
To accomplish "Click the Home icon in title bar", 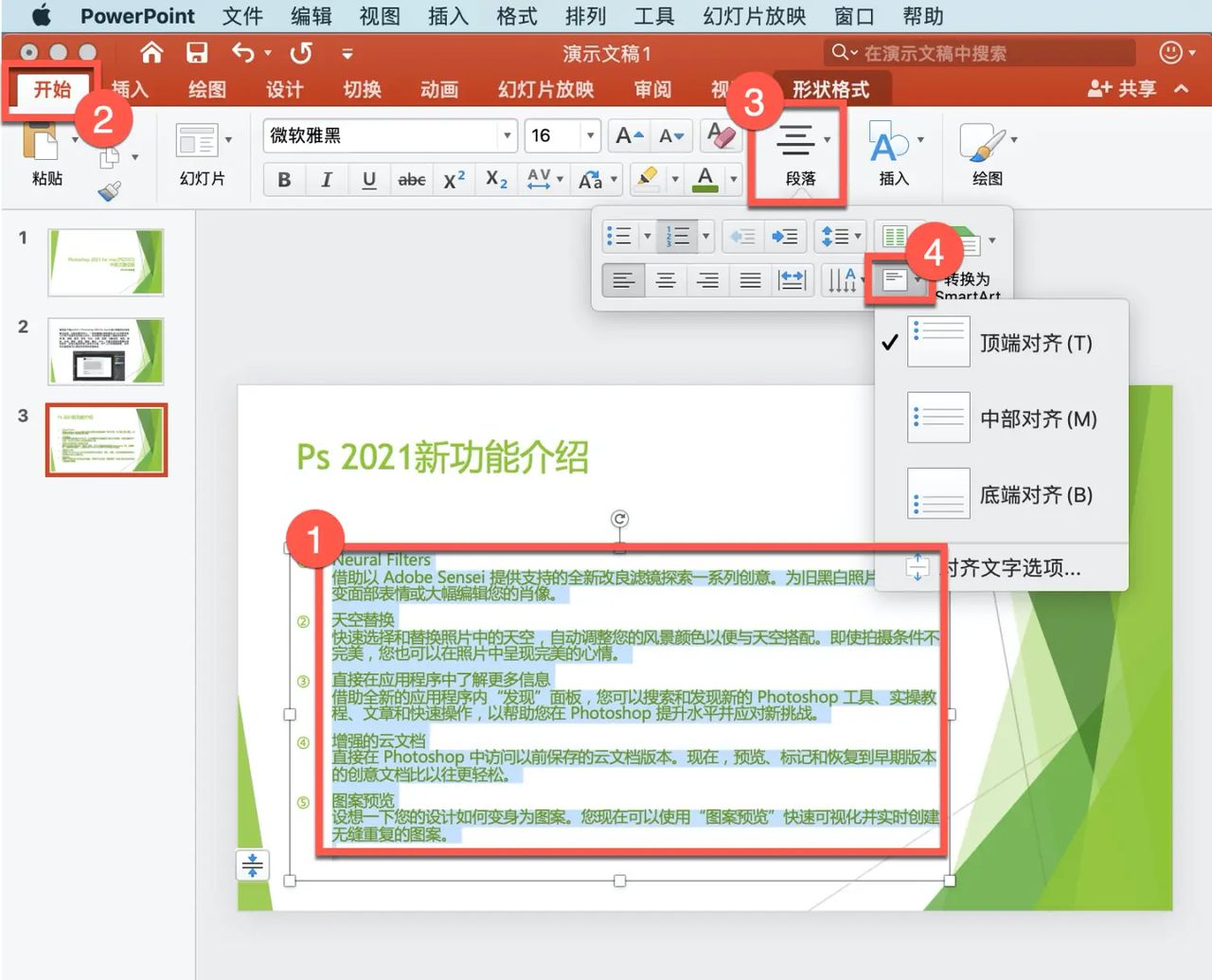I will coord(151,53).
